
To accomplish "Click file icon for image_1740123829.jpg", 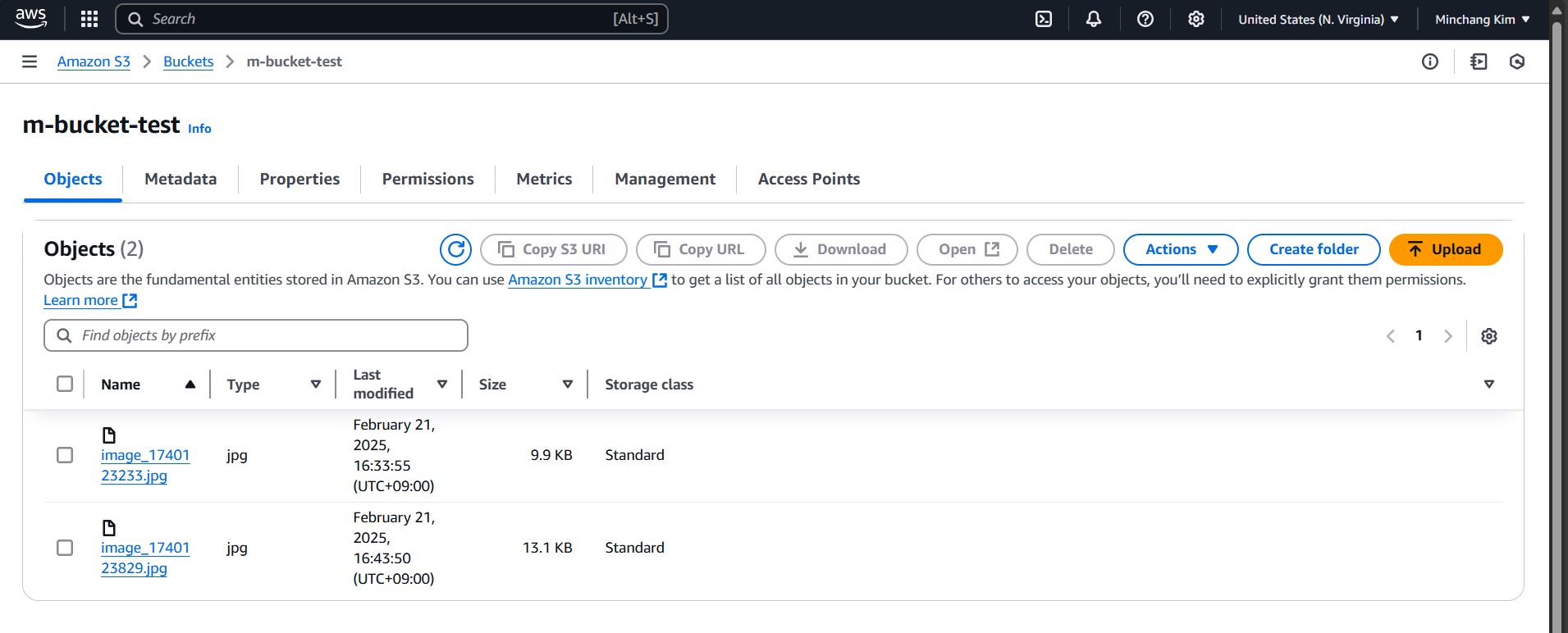I will pyautogui.click(x=108, y=527).
